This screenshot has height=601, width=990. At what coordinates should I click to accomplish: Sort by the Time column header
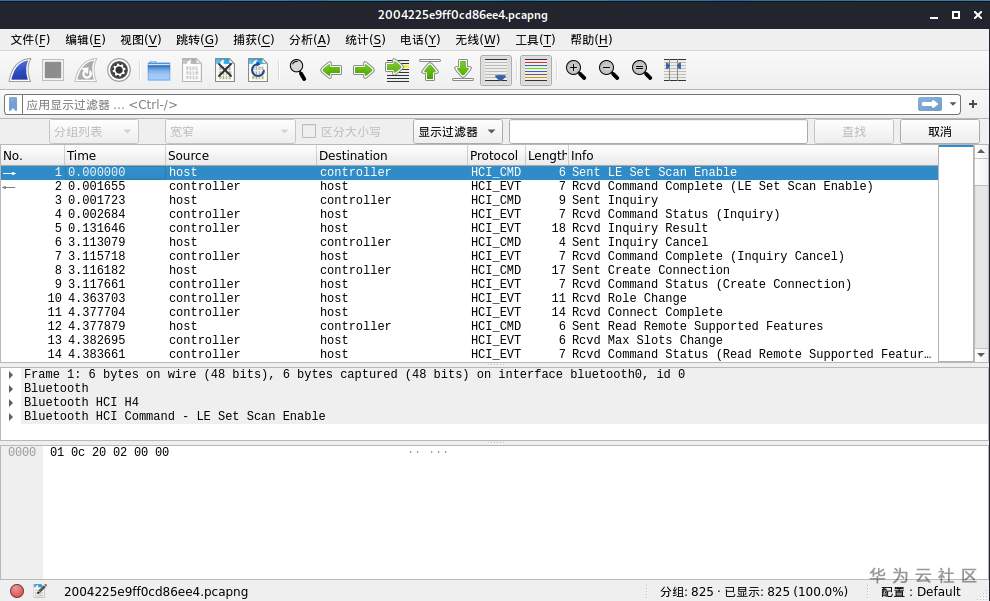pos(114,155)
